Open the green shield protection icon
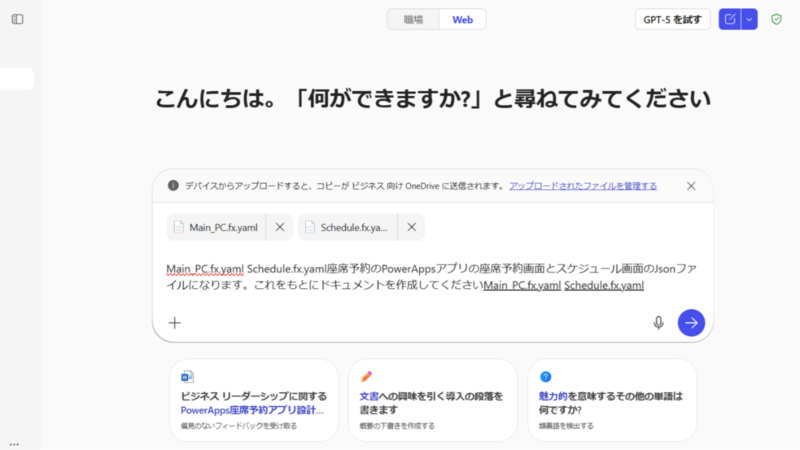Viewport: 800px width, 450px height. (x=776, y=19)
